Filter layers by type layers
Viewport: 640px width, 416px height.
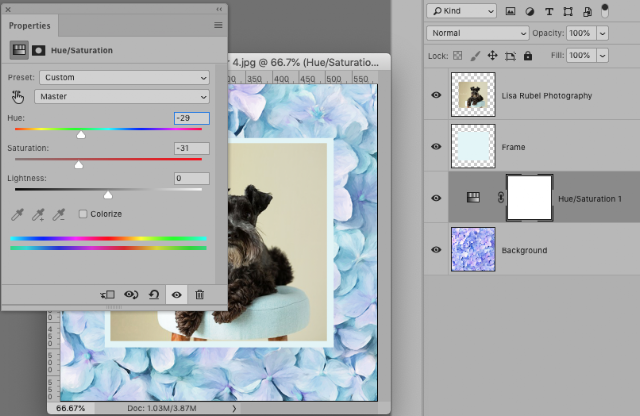click(x=549, y=11)
